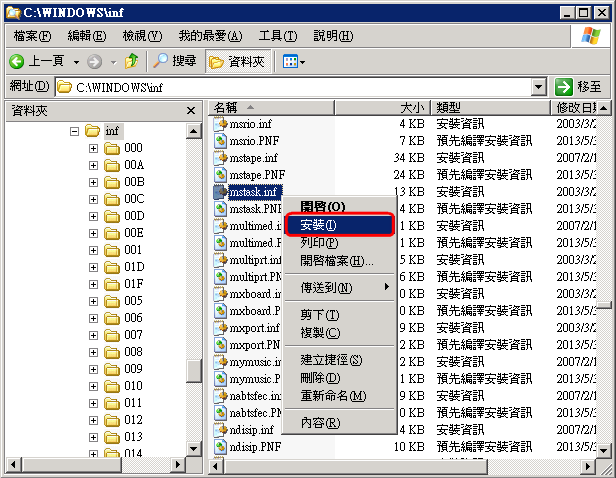Click the mstape.PNF file icon
The image size is (616, 478).
tap(220, 175)
